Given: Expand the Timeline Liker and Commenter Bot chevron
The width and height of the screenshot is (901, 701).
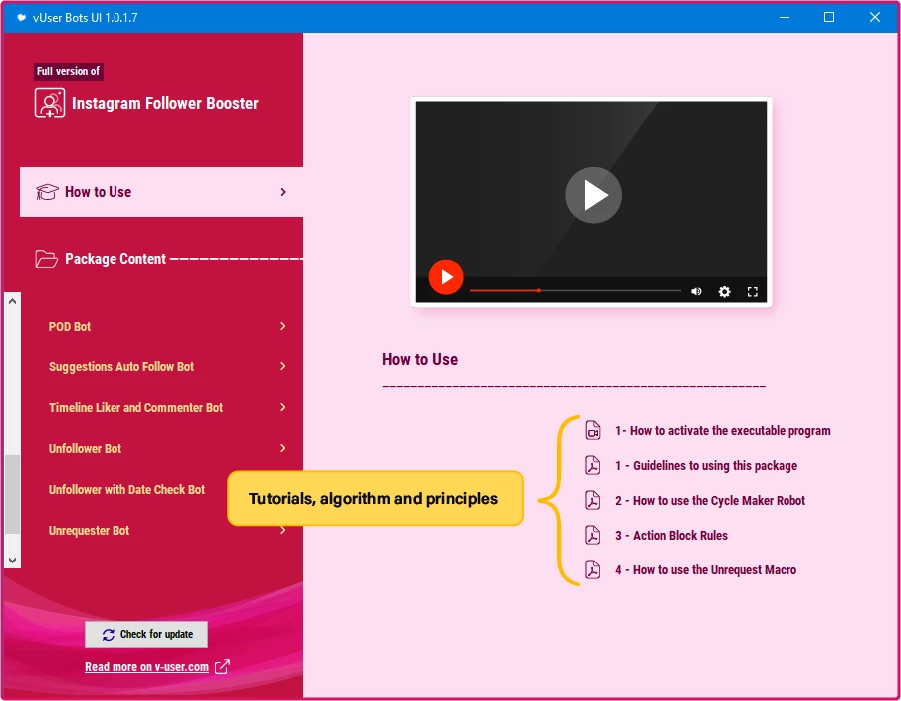Looking at the screenshot, I should [282, 407].
